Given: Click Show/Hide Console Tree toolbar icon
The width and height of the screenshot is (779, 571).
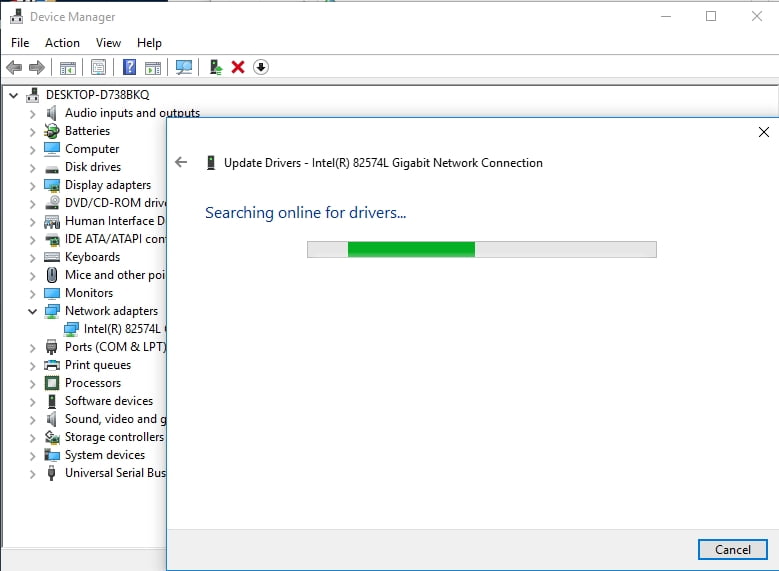Looking at the screenshot, I should tap(68, 67).
